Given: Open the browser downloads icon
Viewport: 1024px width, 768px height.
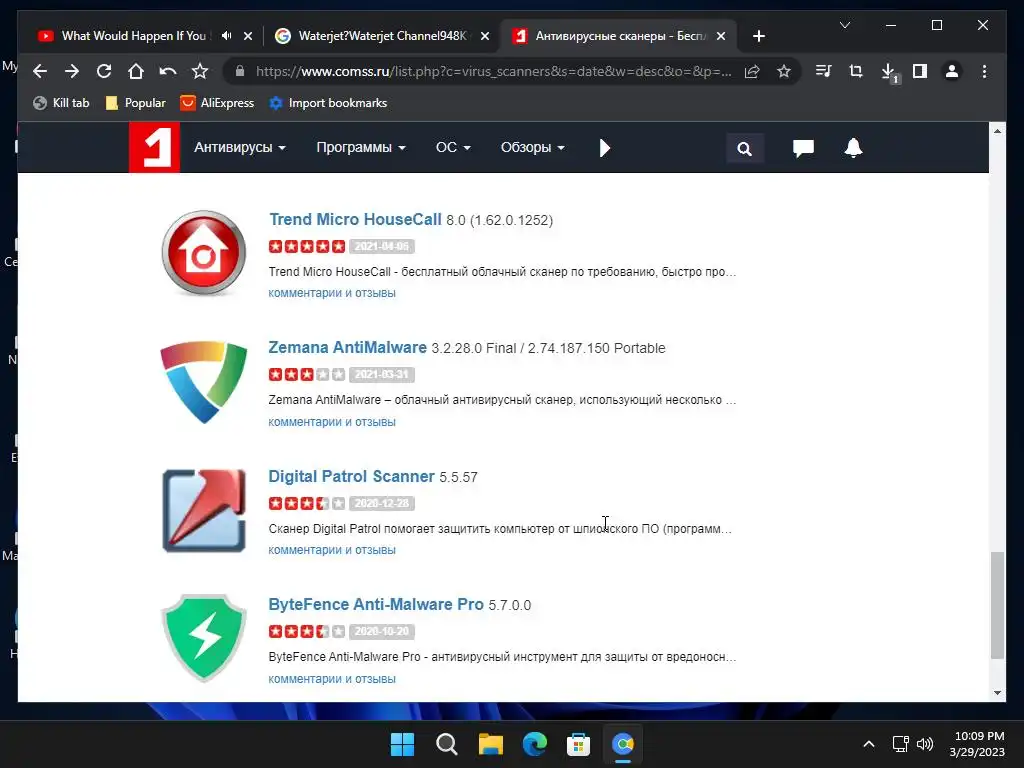Looking at the screenshot, I should pyautogui.click(x=888, y=72).
